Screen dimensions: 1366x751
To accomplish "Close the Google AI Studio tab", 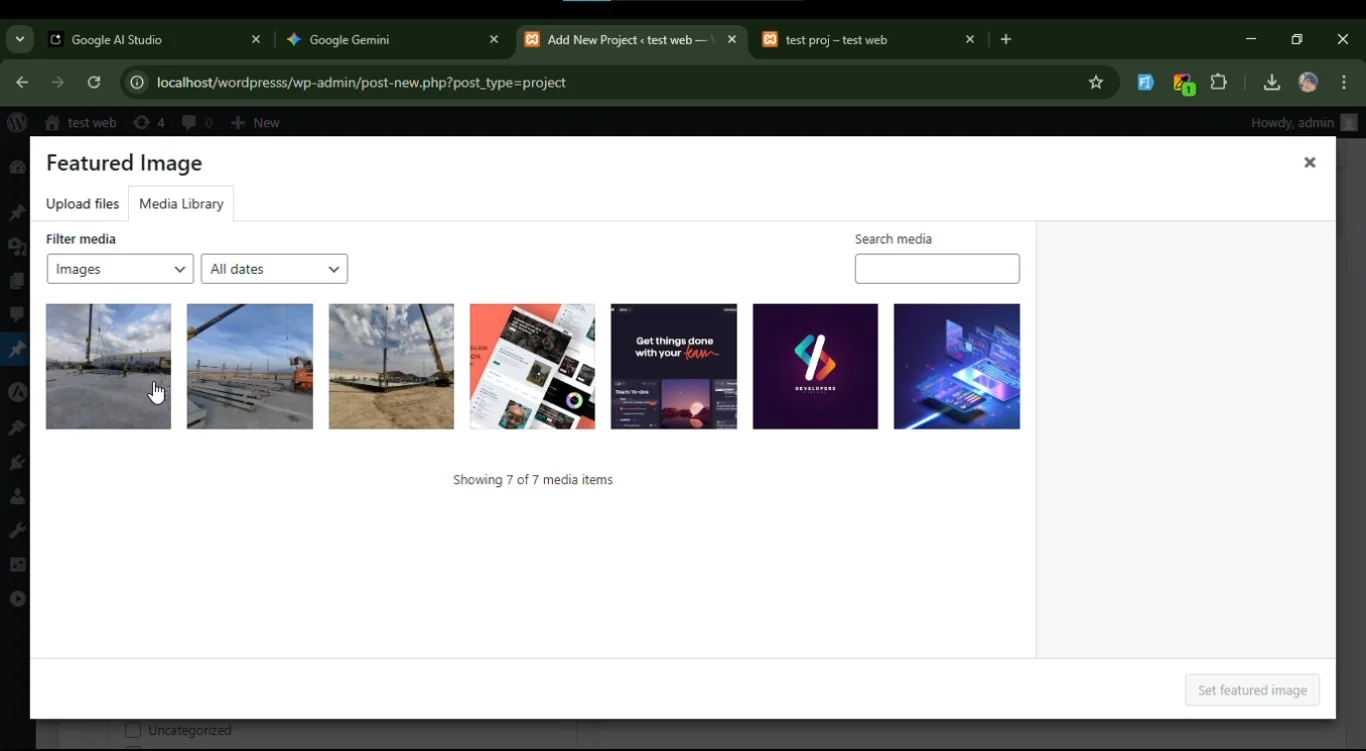I will (x=256, y=40).
